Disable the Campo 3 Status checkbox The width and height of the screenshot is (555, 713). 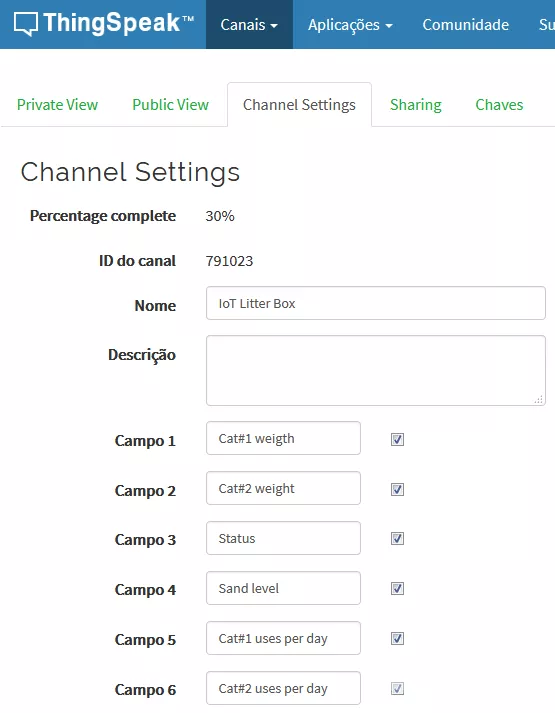pos(397,538)
